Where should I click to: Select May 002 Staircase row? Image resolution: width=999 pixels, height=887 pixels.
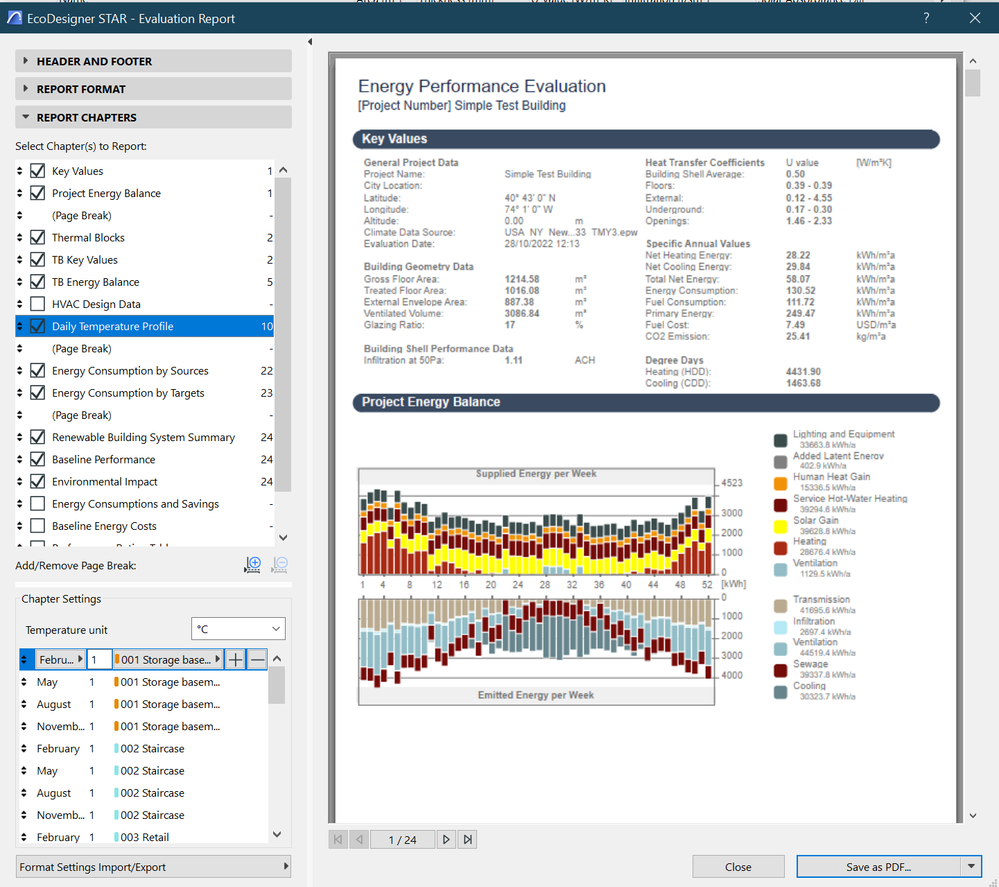click(142, 770)
